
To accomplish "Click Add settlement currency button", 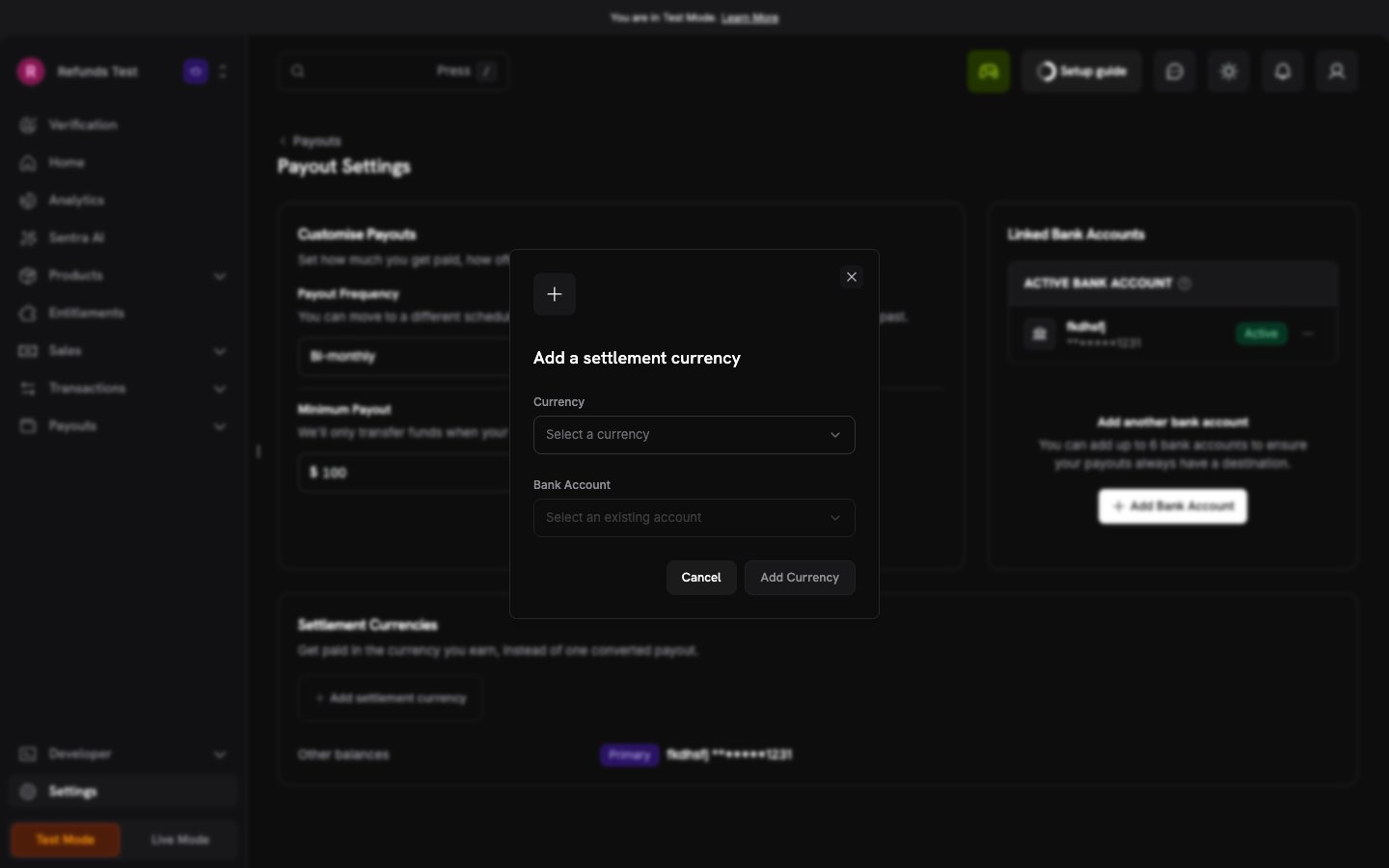I will click(x=391, y=698).
